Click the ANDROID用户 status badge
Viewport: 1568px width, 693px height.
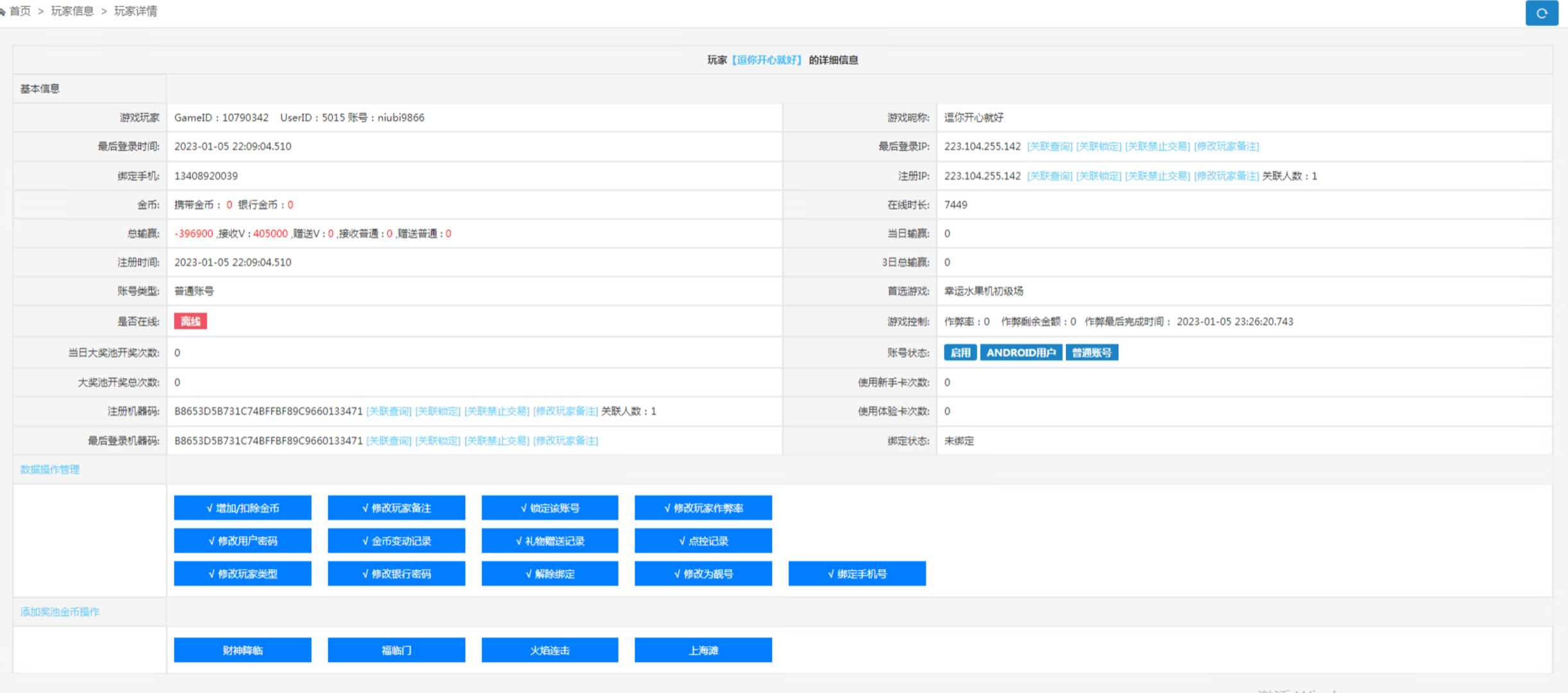click(x=1021, y=352)
